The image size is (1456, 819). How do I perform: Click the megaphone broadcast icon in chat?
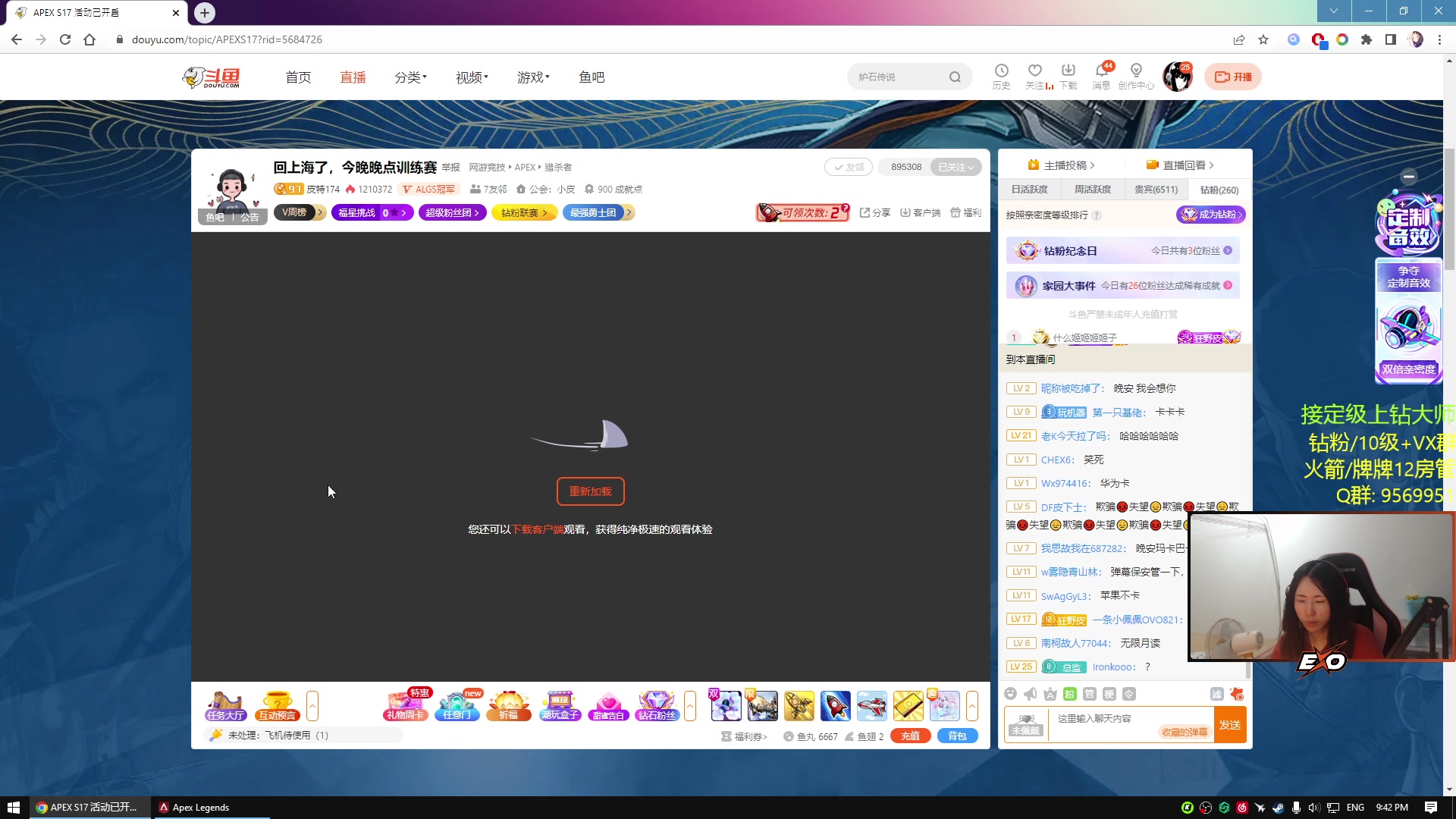[1030, 694]
